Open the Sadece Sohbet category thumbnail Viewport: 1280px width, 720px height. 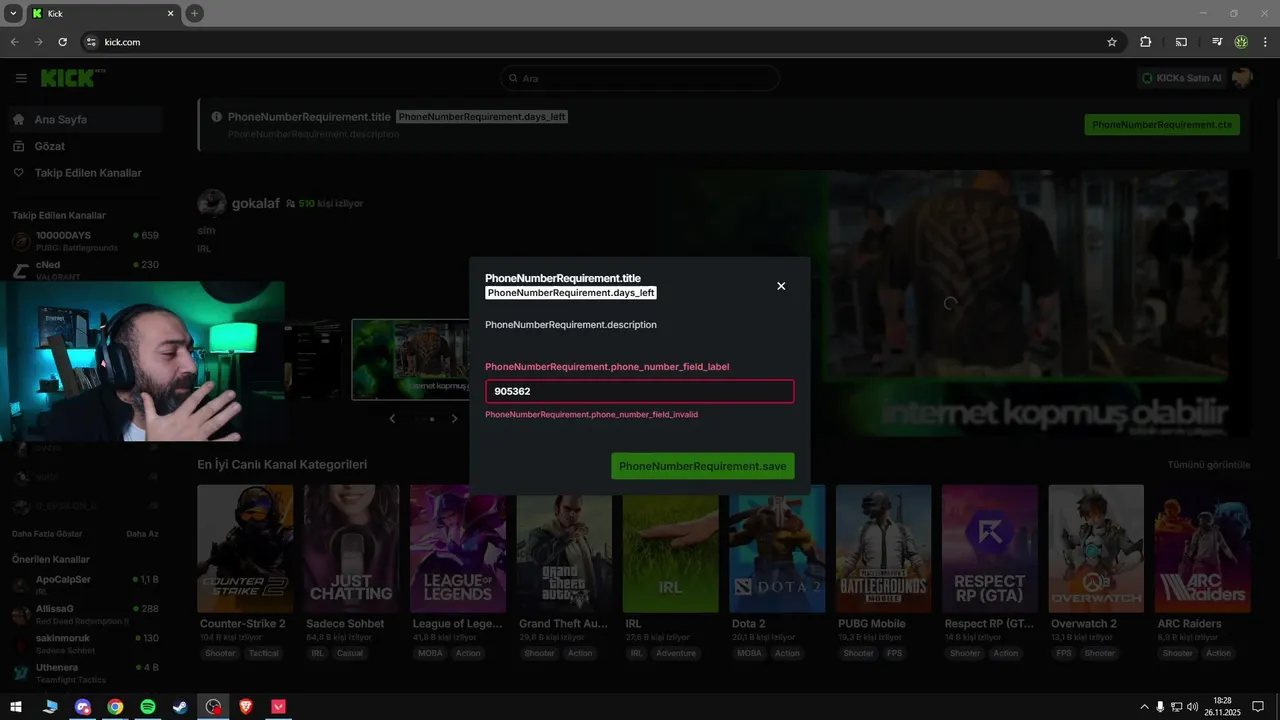[x=351, y=549]
